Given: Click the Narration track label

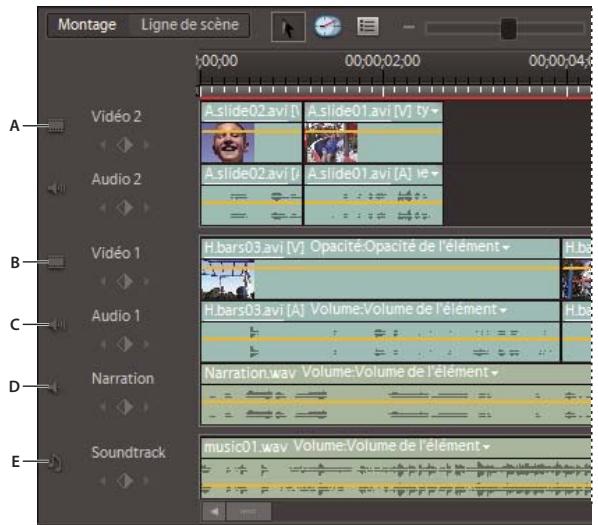Looking at the screenshot, I should (123, 379).
